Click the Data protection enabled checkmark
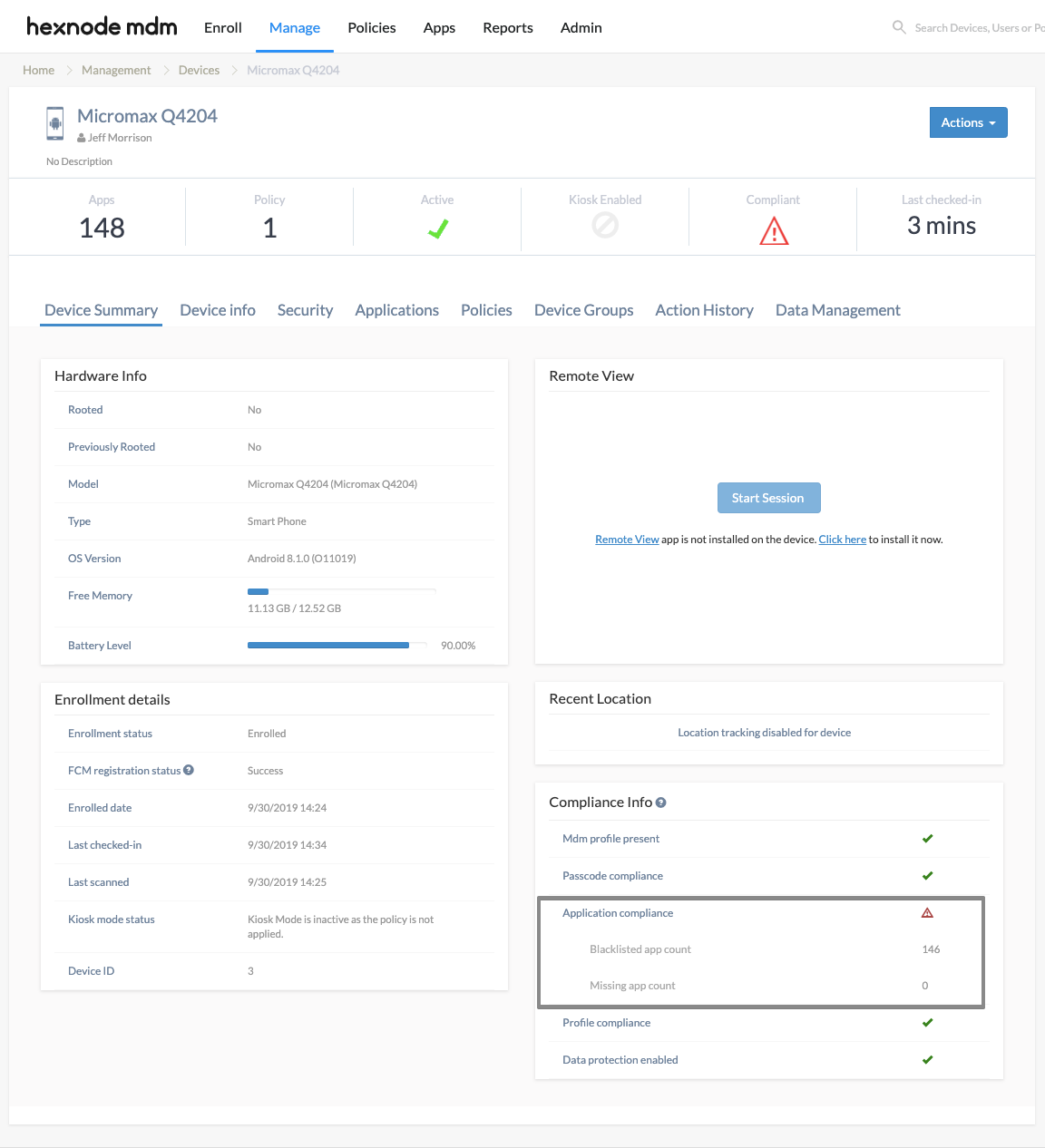1045x1148 pixels. tap(927, 1060)
